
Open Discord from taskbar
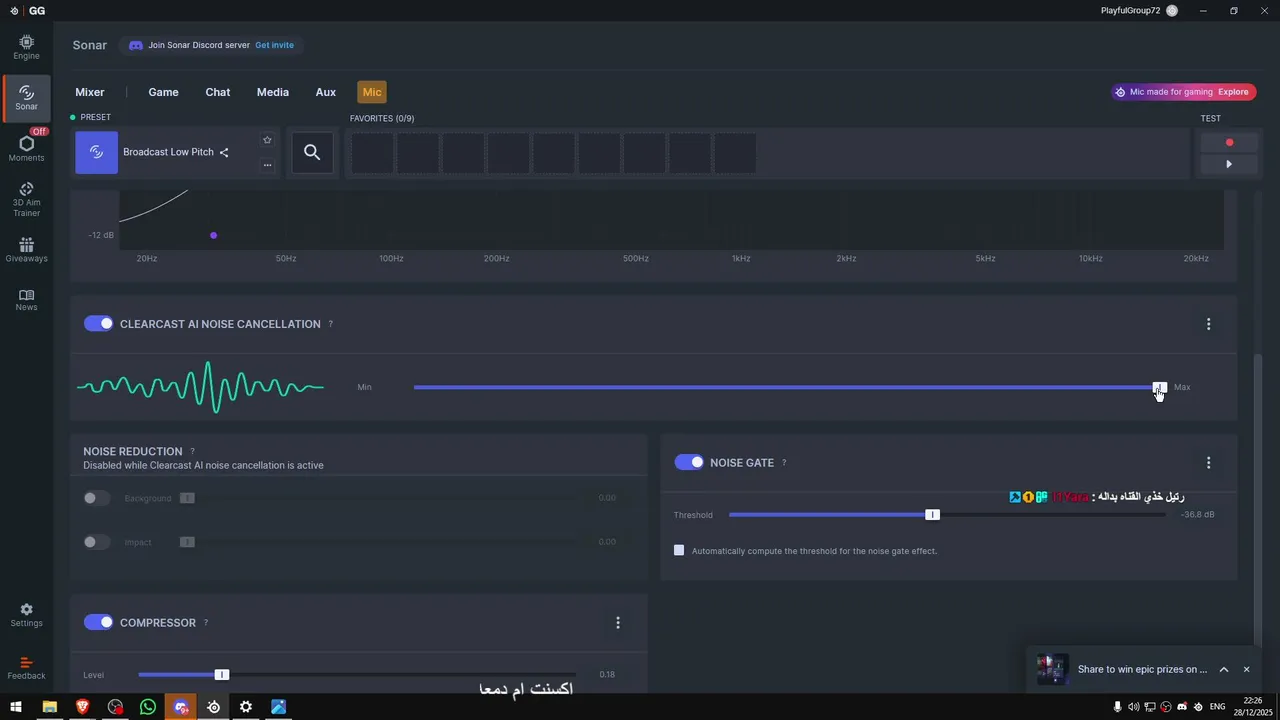point(181,707)
